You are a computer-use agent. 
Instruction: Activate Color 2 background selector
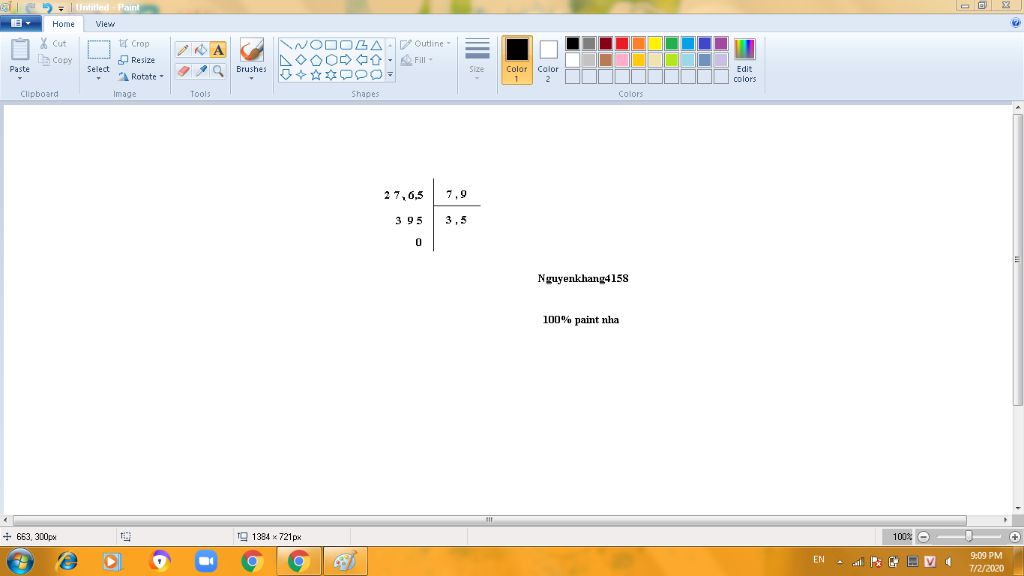coord(548,60)
